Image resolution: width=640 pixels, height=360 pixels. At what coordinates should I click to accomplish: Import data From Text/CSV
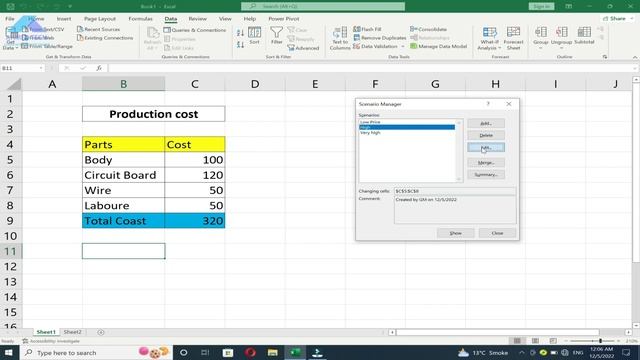tap(43, 29)
